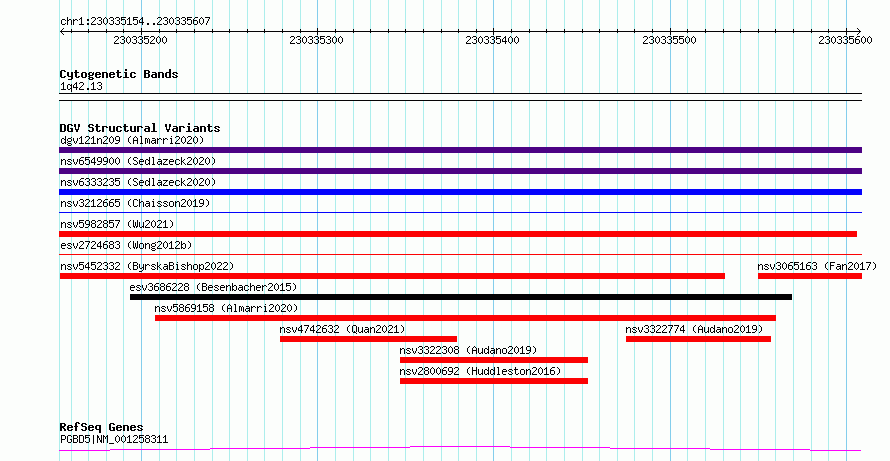Click the magenta PGBD5 gene track line
Screen dimensions: 890x461
click(460, 449)
